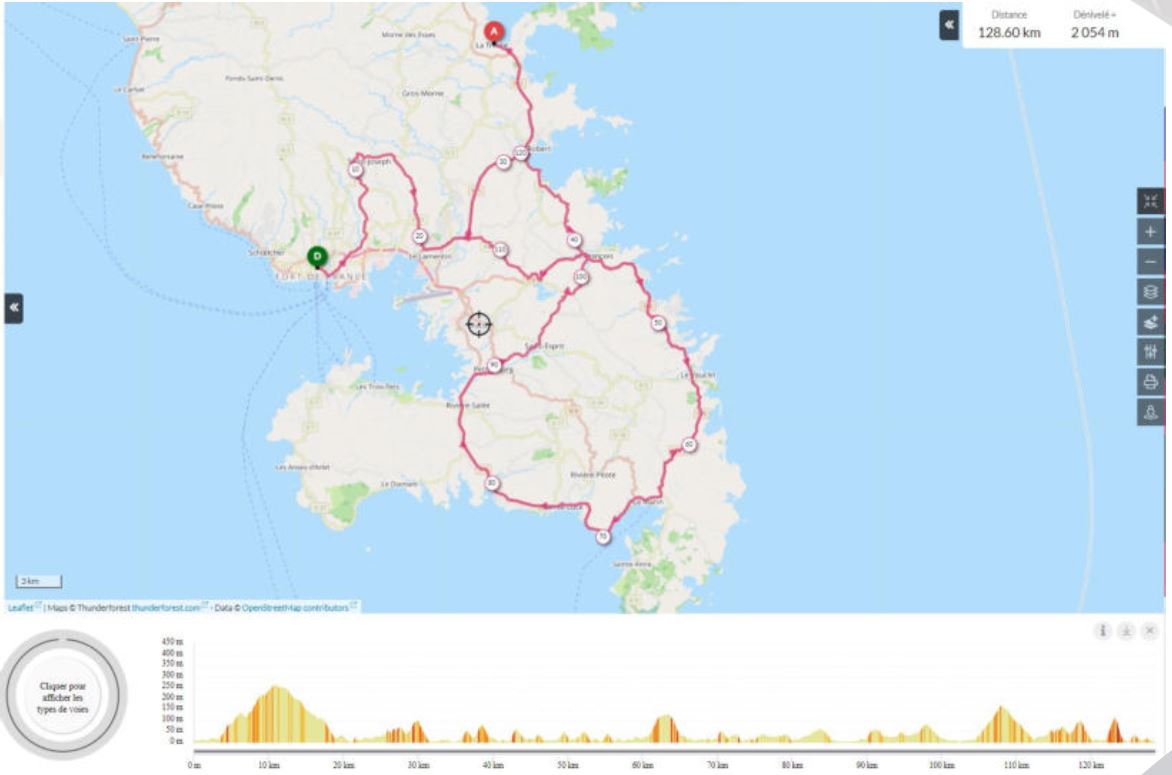Click the circular road types display button

63,697
